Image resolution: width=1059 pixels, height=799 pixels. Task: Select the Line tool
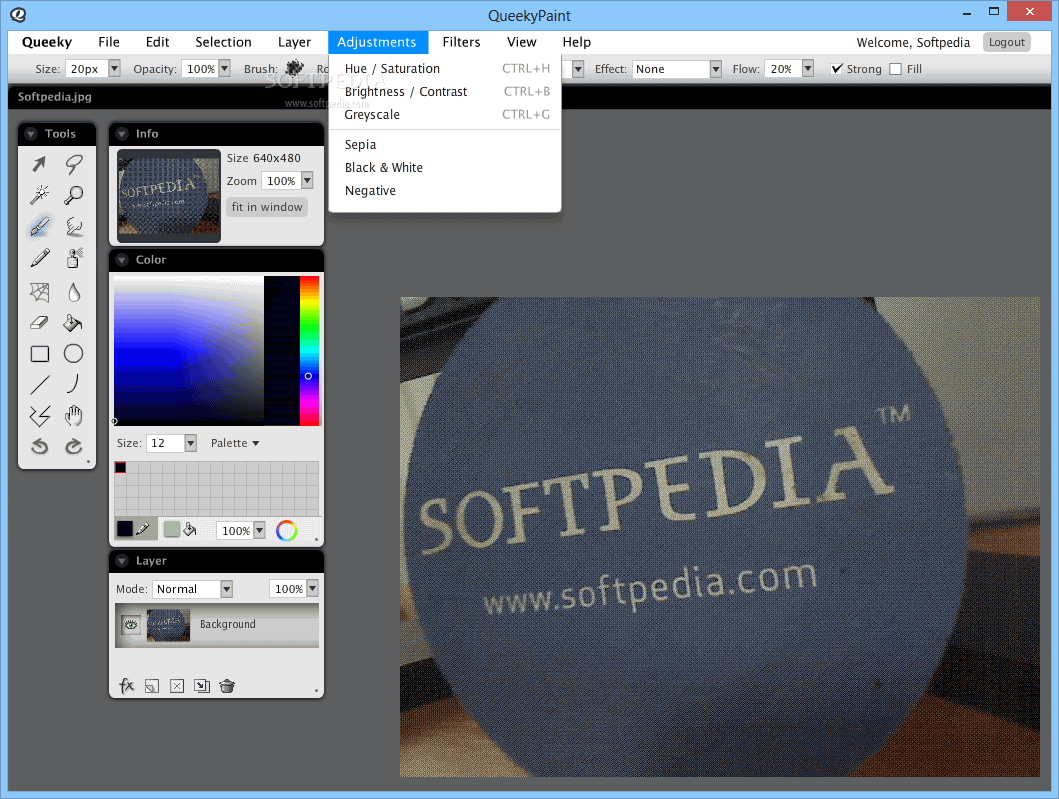pos(40,384)
